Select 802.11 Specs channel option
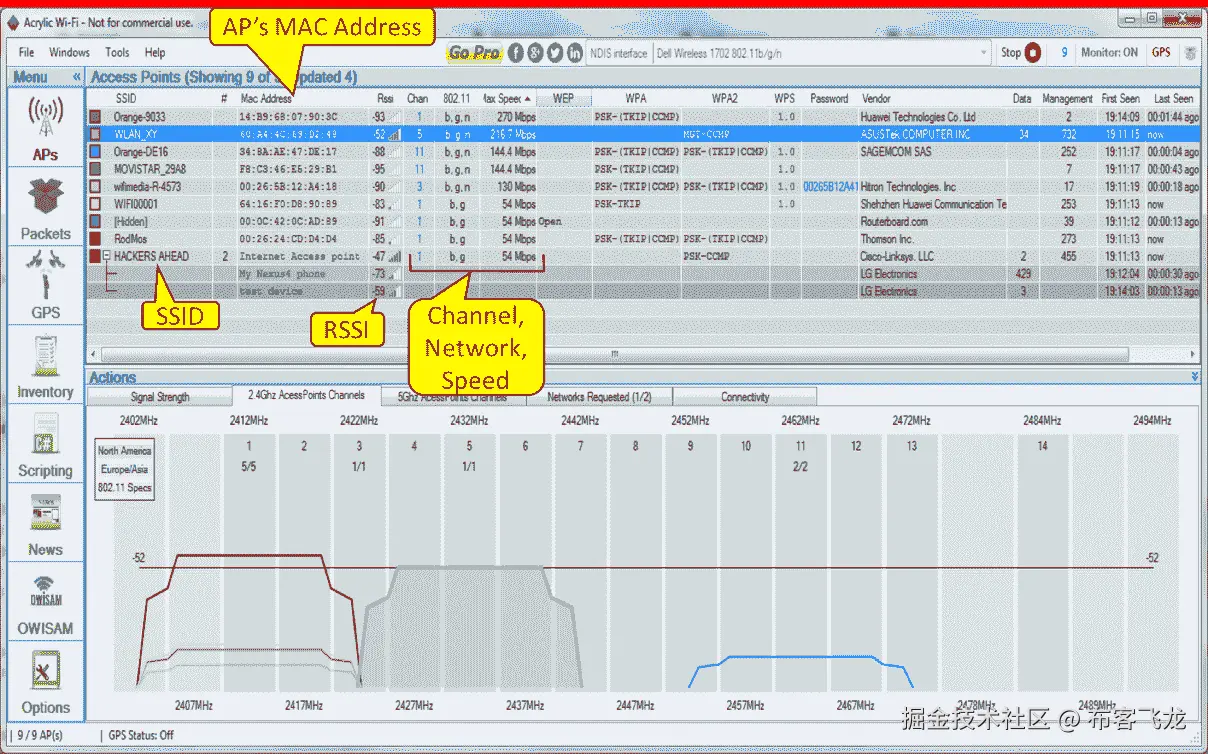1208x754 pixels. pos(124,488)
